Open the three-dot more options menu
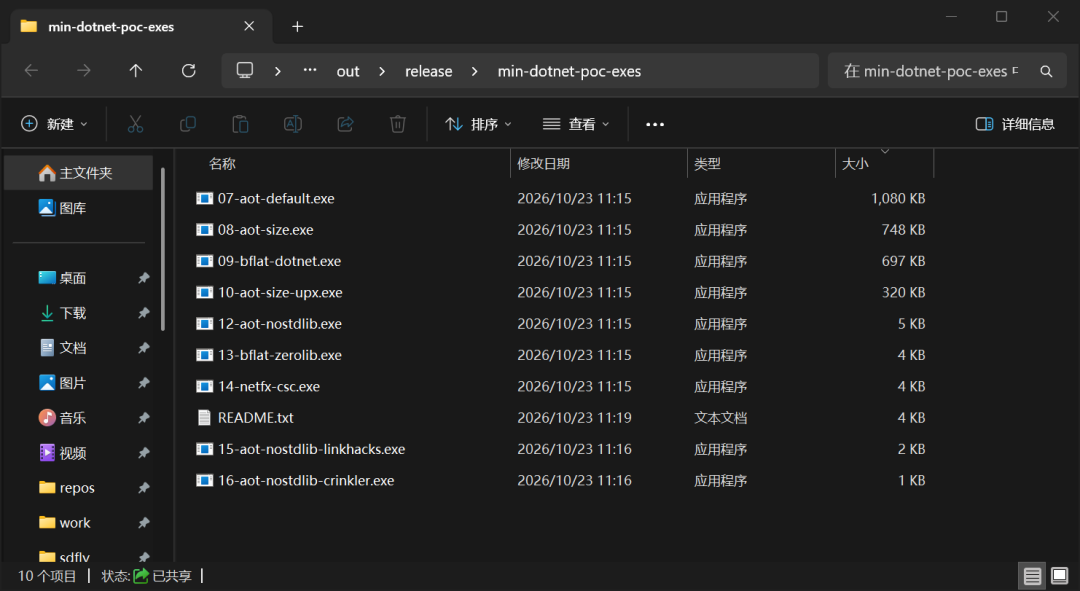The height and width of the screenshot is (591, 1080). pyautogui.click(x=655, y=124)
